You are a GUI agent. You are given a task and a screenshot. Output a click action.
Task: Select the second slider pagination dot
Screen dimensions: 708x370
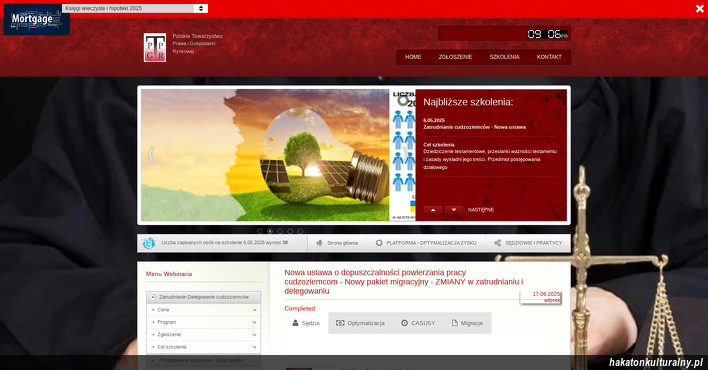pyautogui.click(x=270, y=231)
